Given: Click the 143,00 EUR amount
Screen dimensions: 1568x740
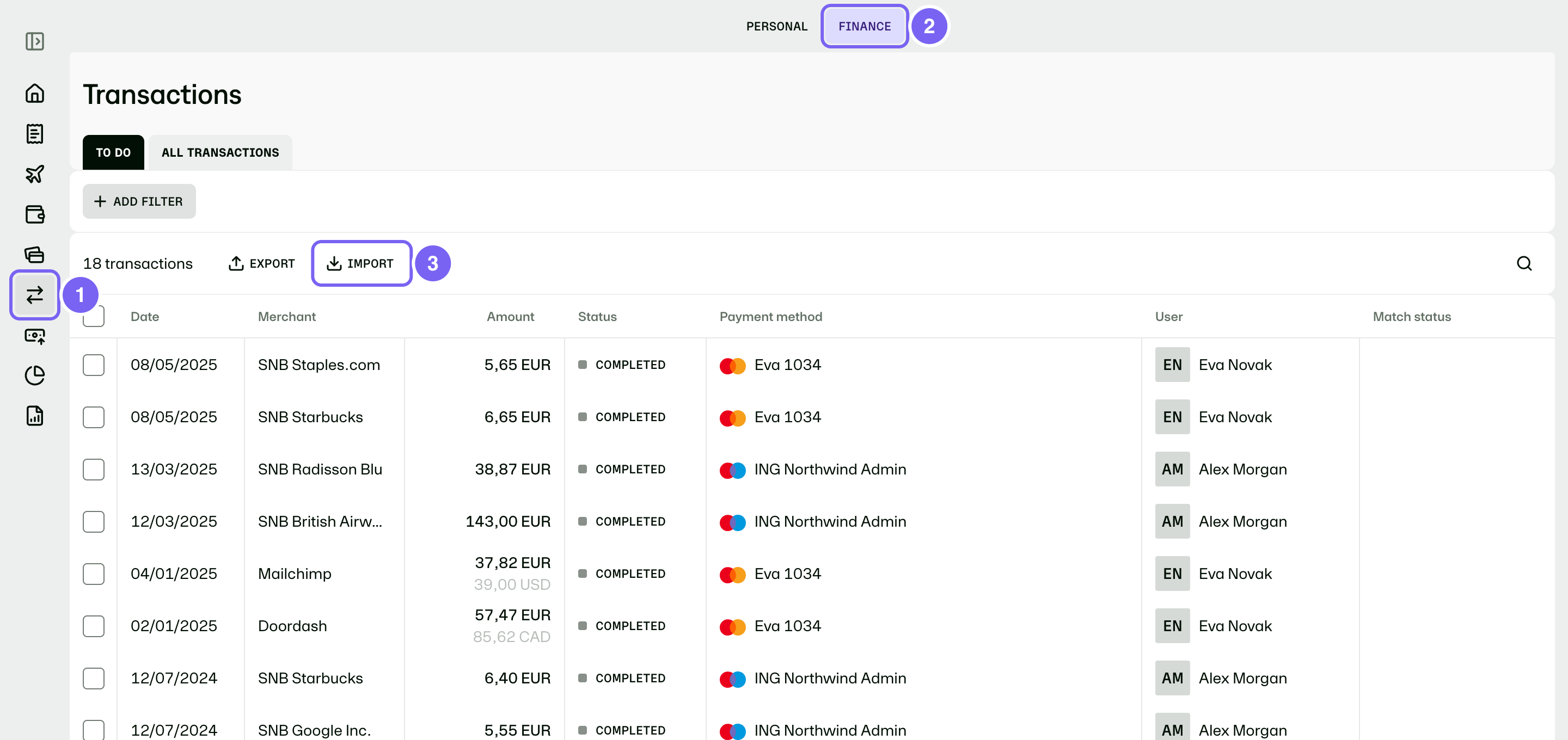Looking at the screenshot, I should point(509,522).
